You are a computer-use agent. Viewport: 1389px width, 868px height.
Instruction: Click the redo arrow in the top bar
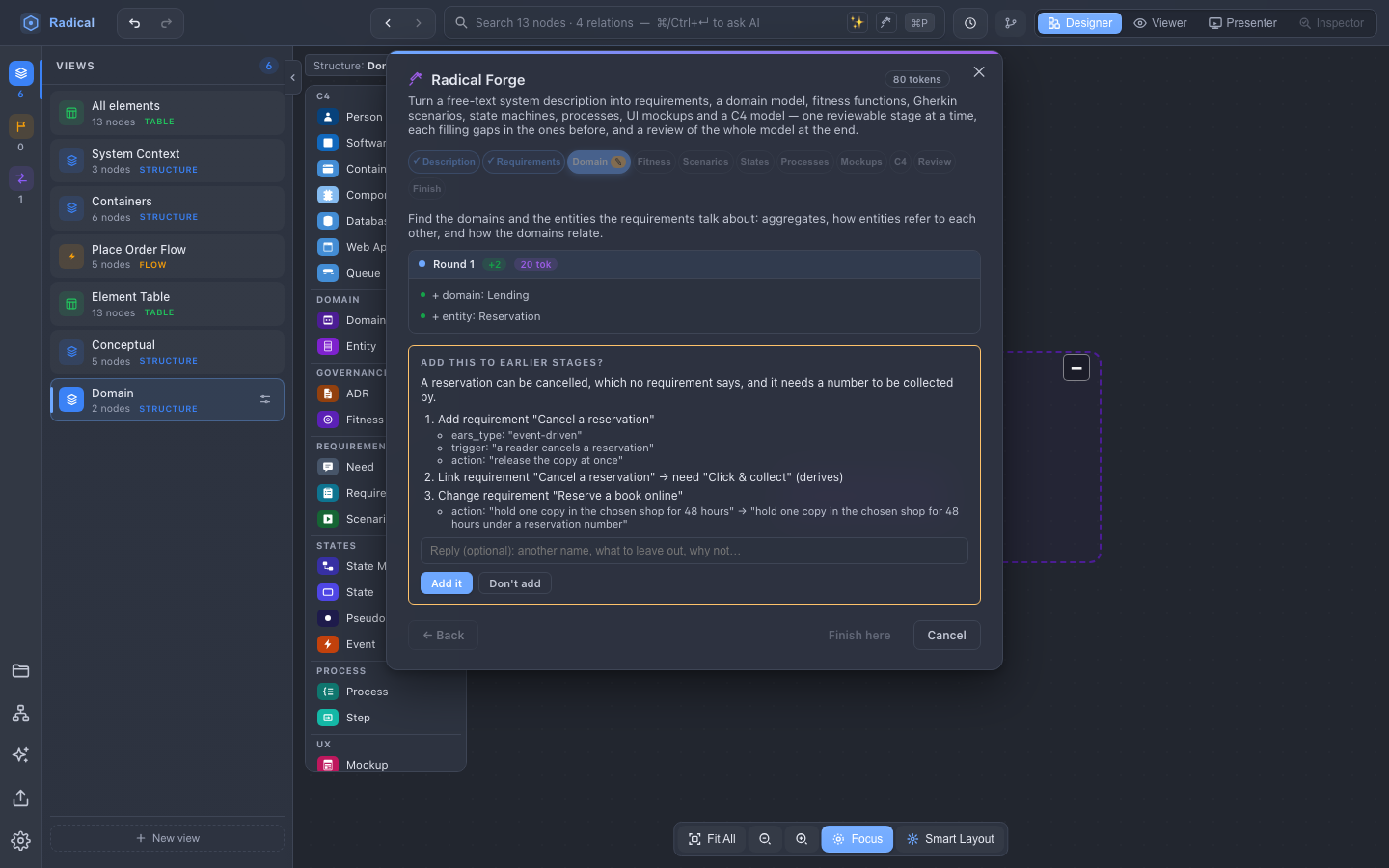(166, 23)
